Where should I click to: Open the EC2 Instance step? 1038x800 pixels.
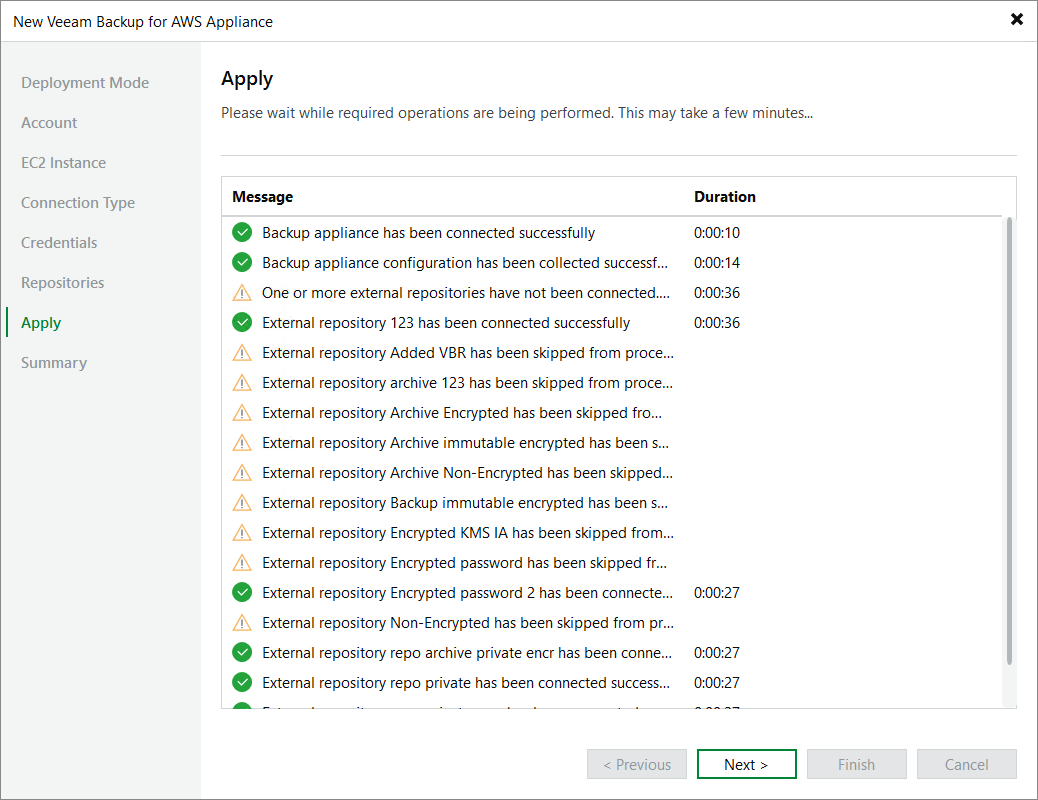(64, 163)
